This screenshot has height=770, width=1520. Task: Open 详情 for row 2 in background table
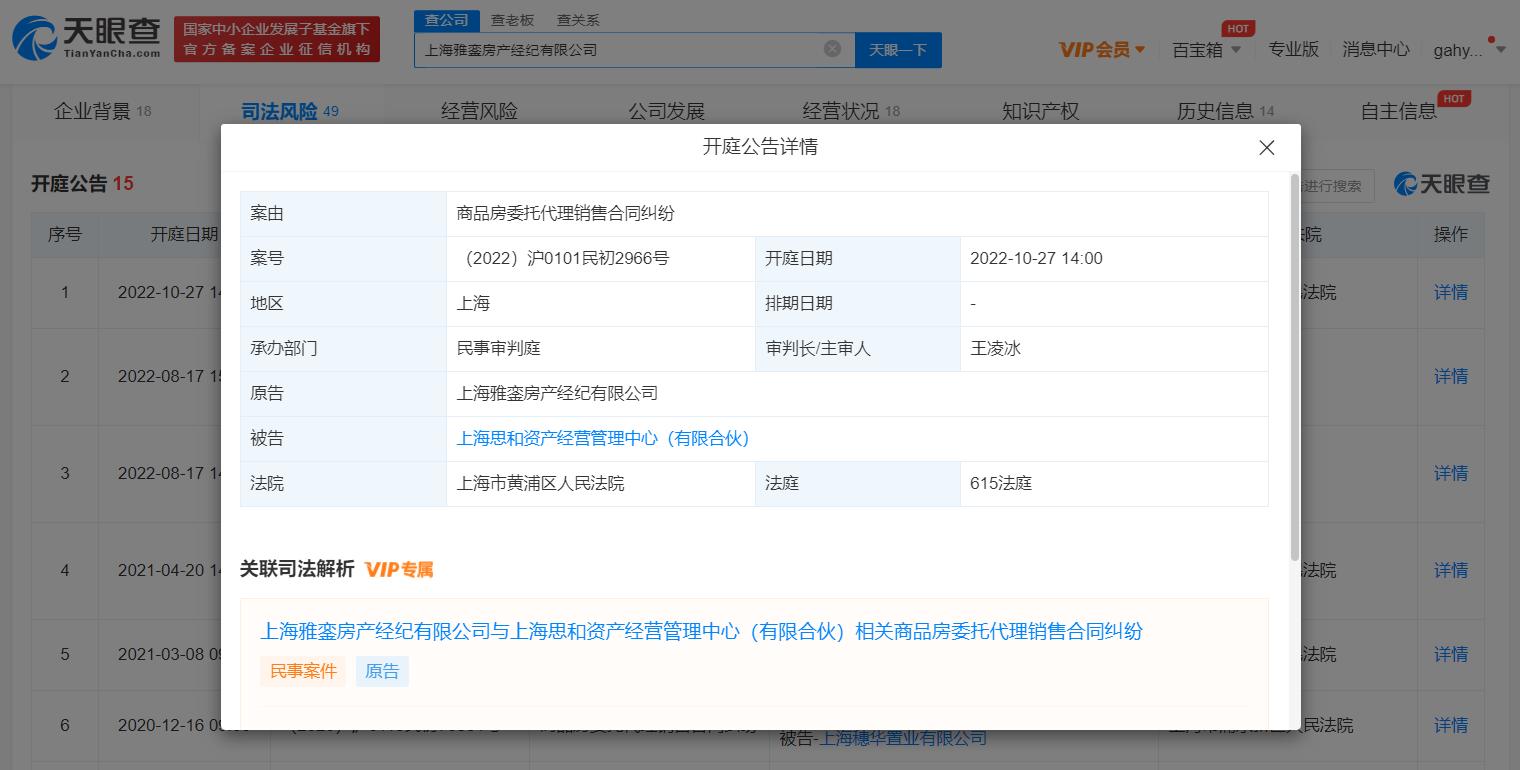coord(1451,376)
